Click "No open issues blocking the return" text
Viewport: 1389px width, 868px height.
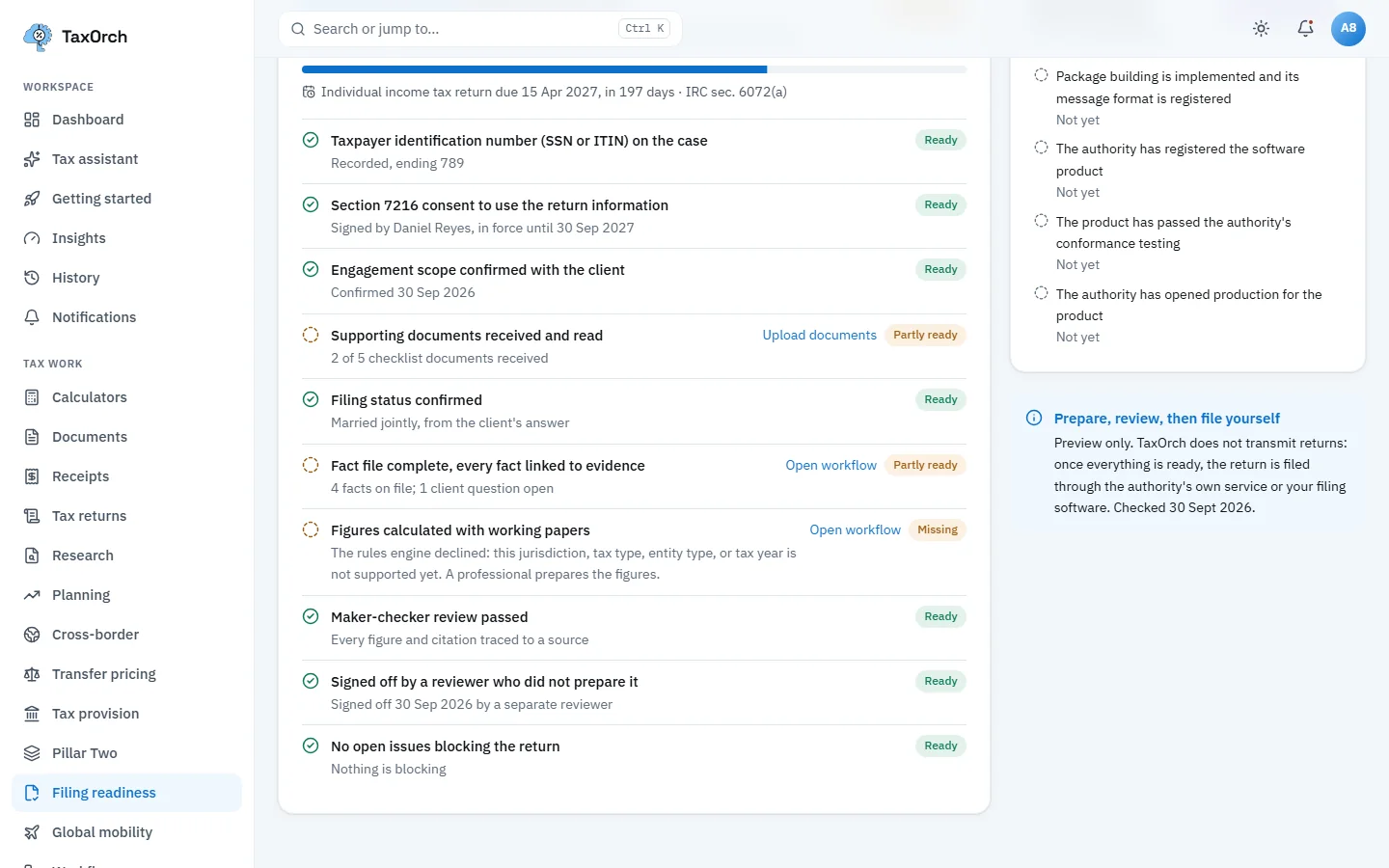[x=445, y=746]
